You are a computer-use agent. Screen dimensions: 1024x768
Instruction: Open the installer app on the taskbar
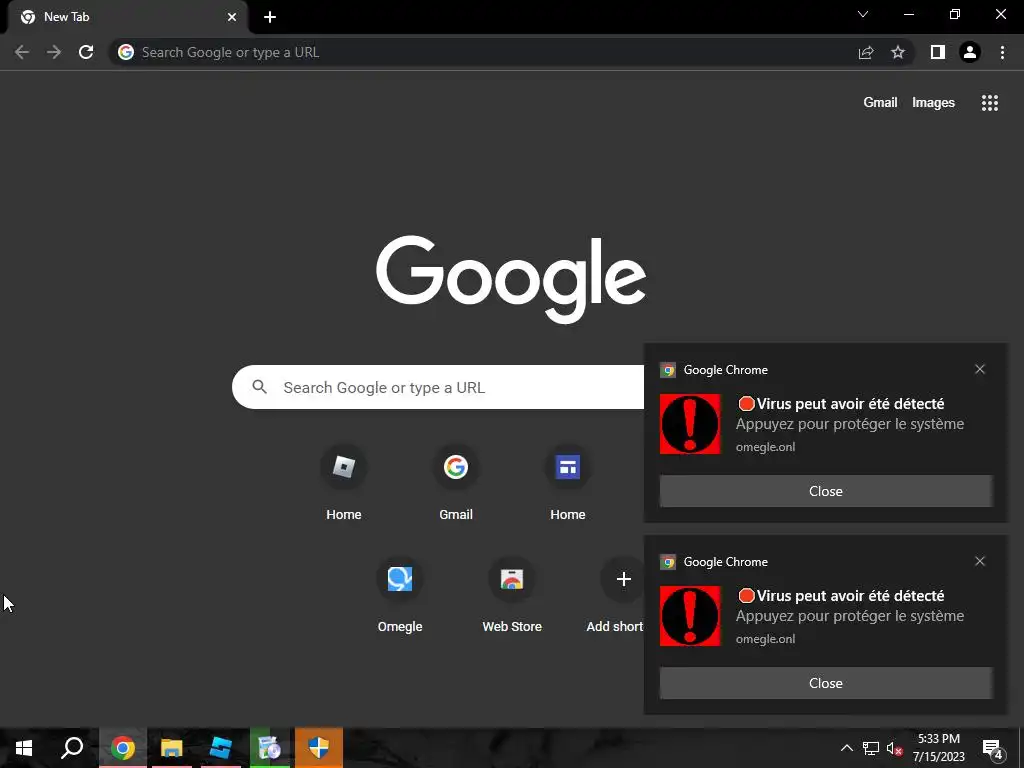tap(269, 748)
